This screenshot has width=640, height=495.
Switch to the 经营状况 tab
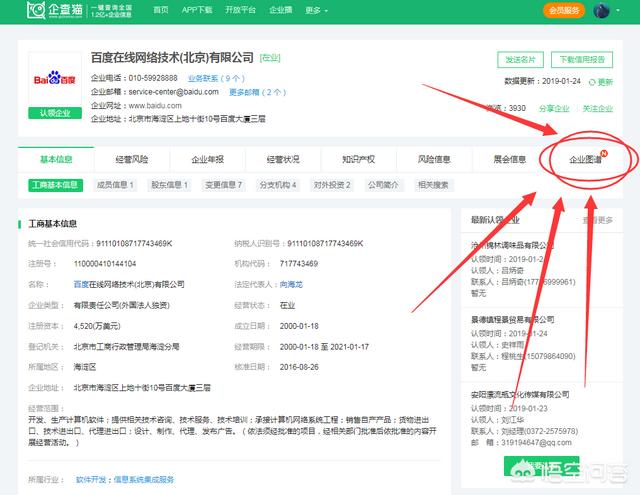[283, 160]
